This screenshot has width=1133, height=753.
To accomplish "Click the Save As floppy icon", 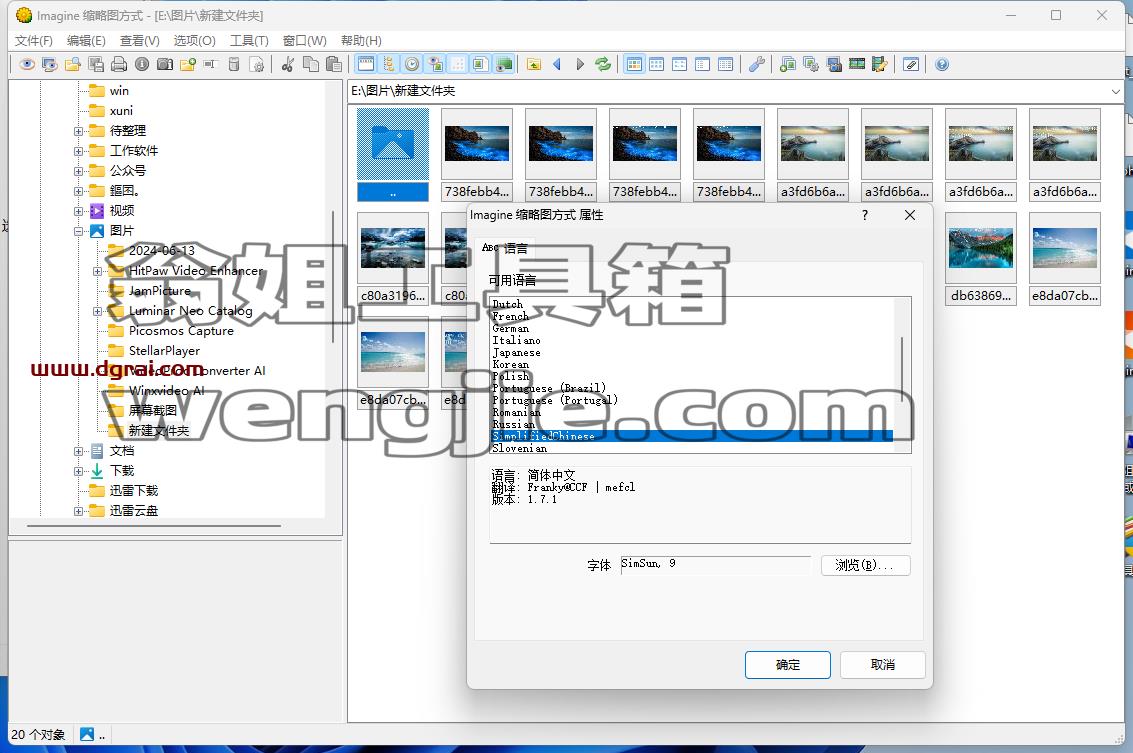I will tap(96, 64).
